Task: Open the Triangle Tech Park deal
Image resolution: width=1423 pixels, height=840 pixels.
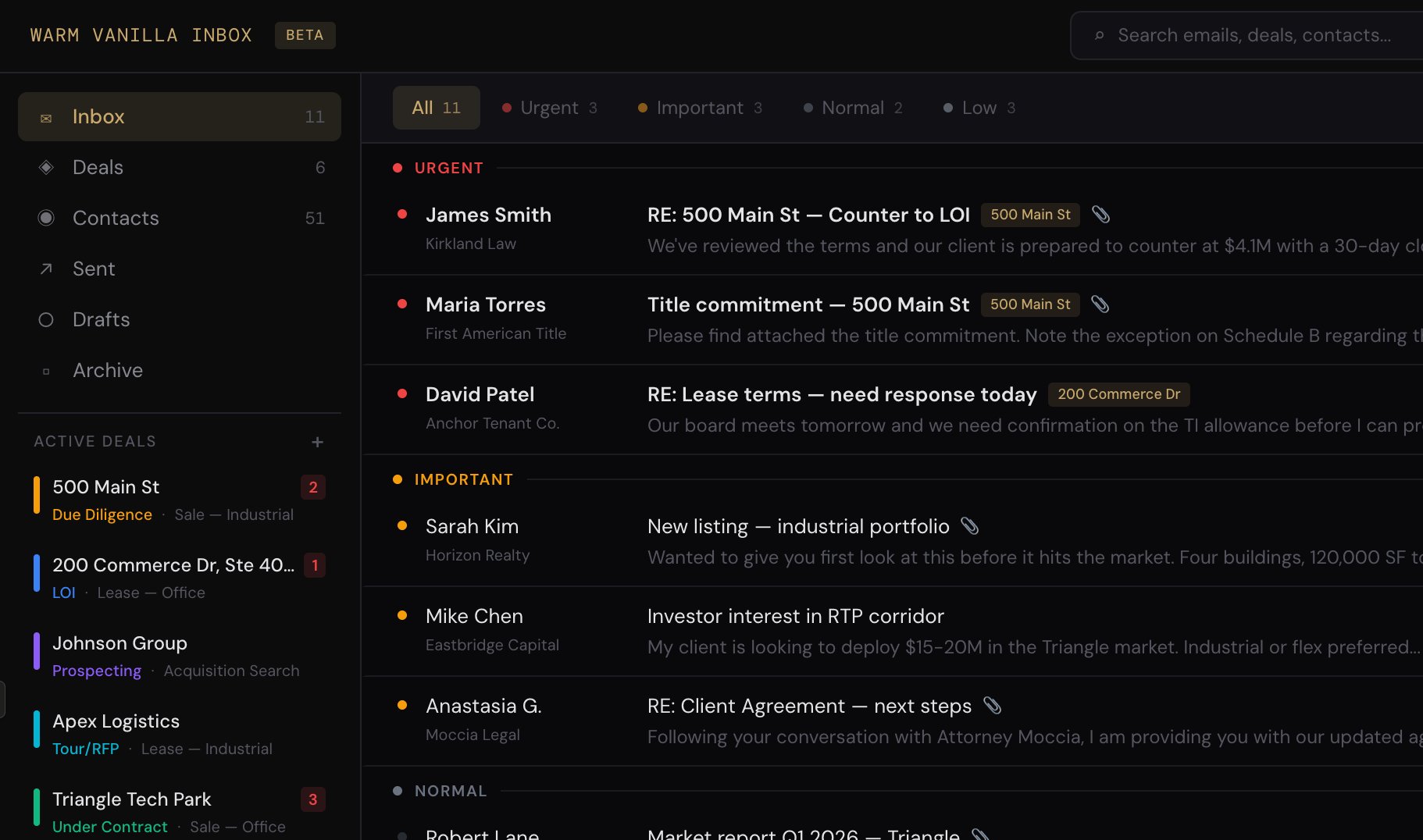Action: (180, 811)
